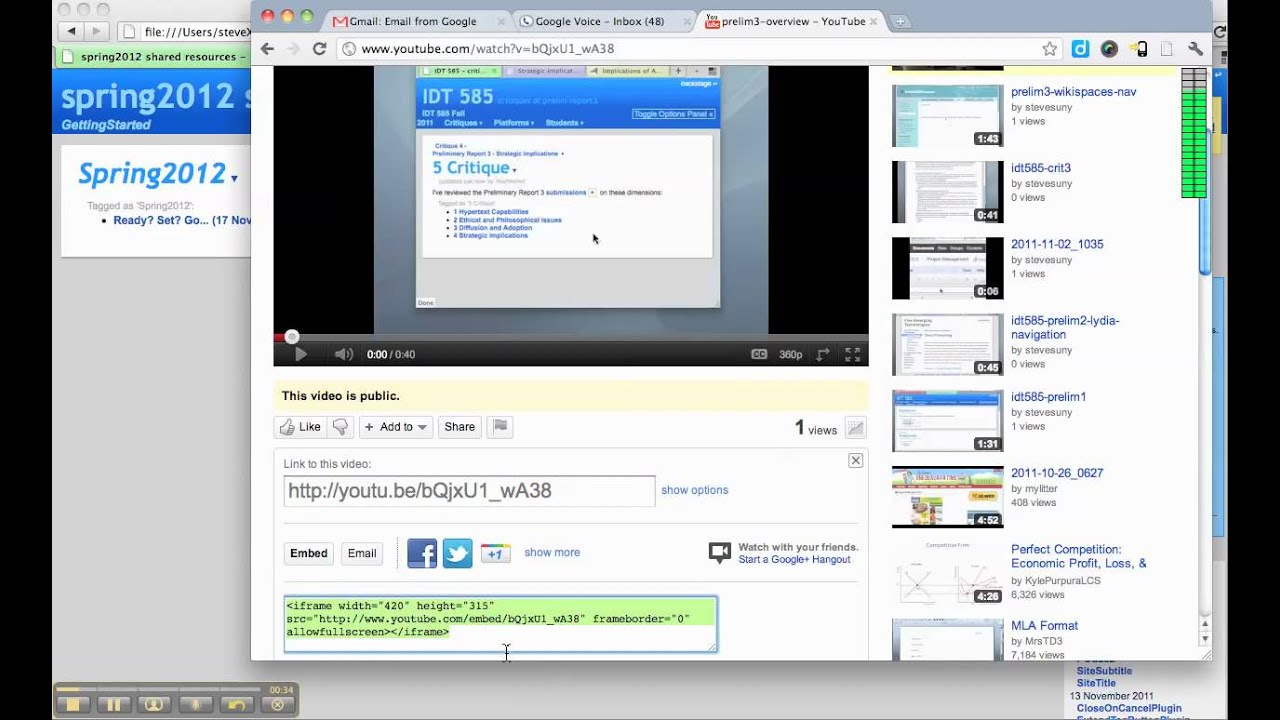Image resolution: width=1280 pixels, height=720 pixels.
Task: Open the Perfect Competition video link
Action: pyautogui.click(x=1079, y=556)
